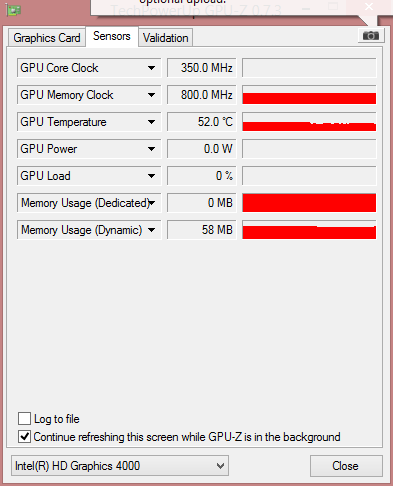Click the GPU-Z app icon in title bar

[13, 10]
